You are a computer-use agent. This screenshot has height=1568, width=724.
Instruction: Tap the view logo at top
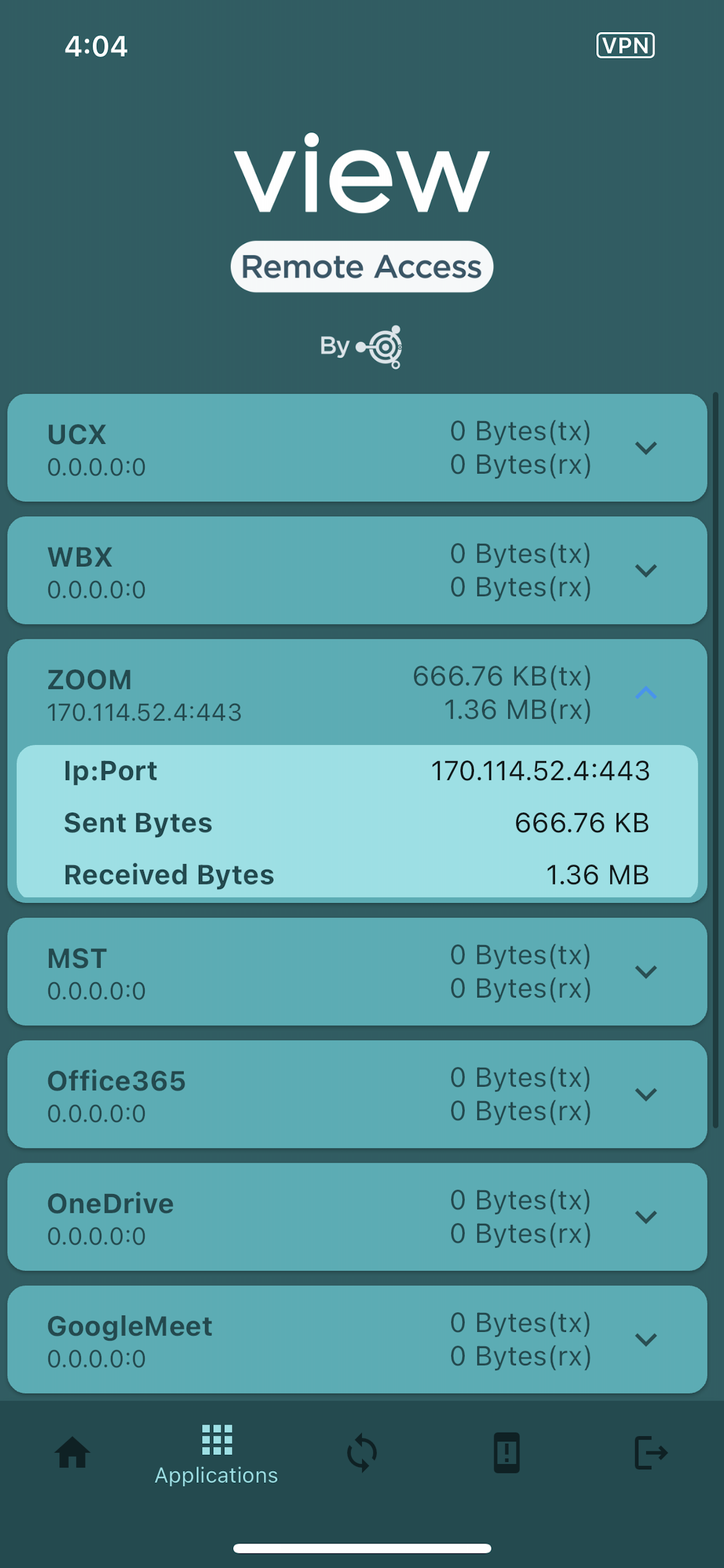tap(362, 173)
